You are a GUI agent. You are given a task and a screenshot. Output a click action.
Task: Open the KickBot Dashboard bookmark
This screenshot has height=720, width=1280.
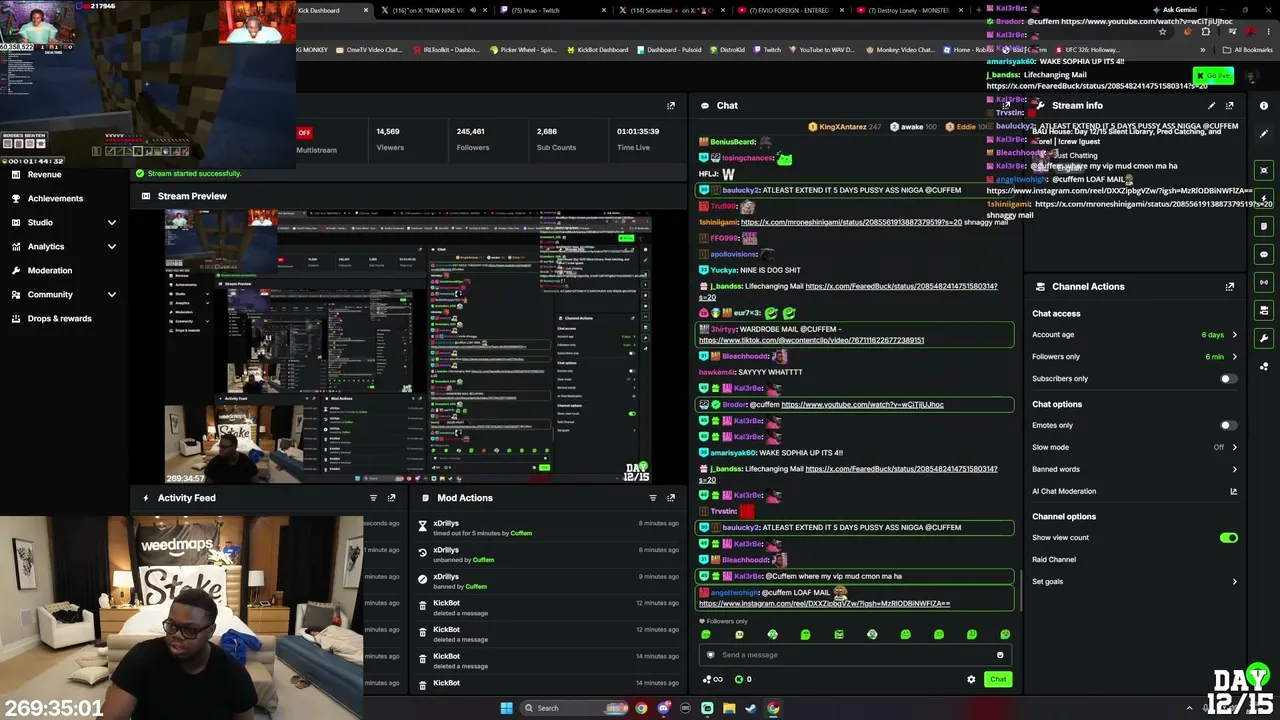[598, 49]
